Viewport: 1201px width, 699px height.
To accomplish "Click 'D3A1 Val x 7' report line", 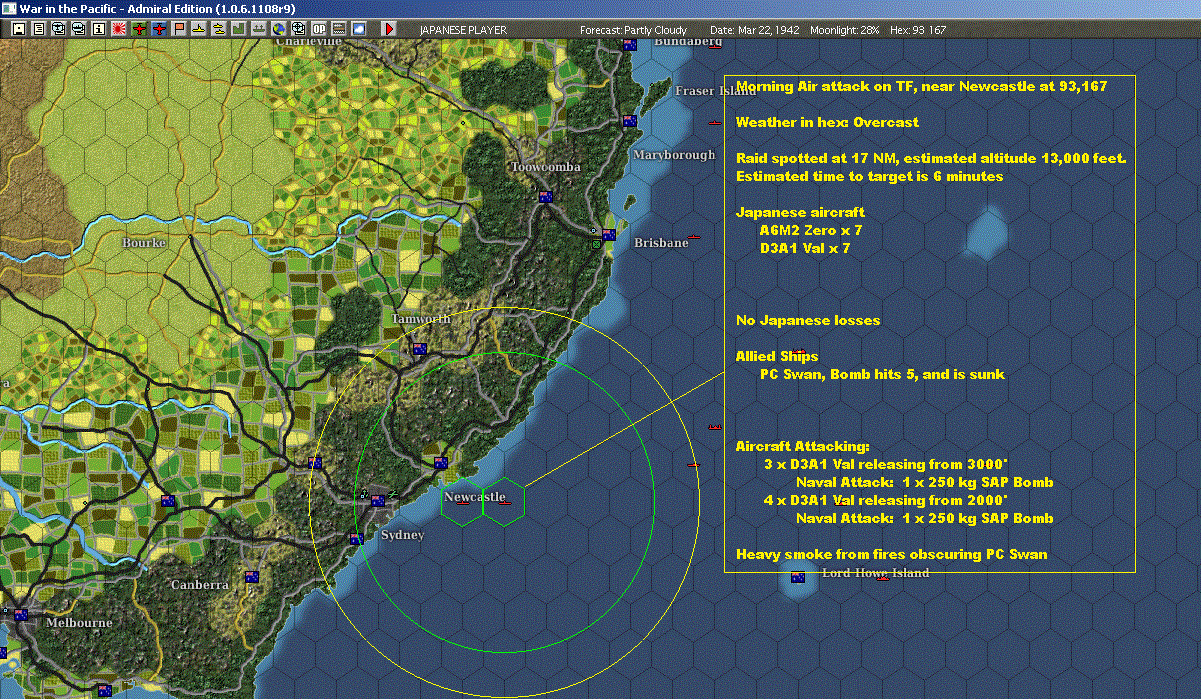I will pos(805,249).
